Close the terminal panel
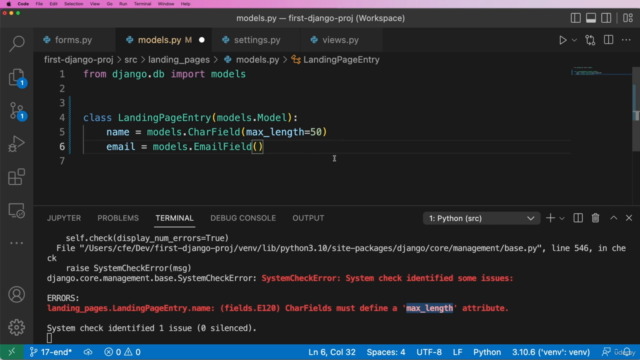 point(629,218)
